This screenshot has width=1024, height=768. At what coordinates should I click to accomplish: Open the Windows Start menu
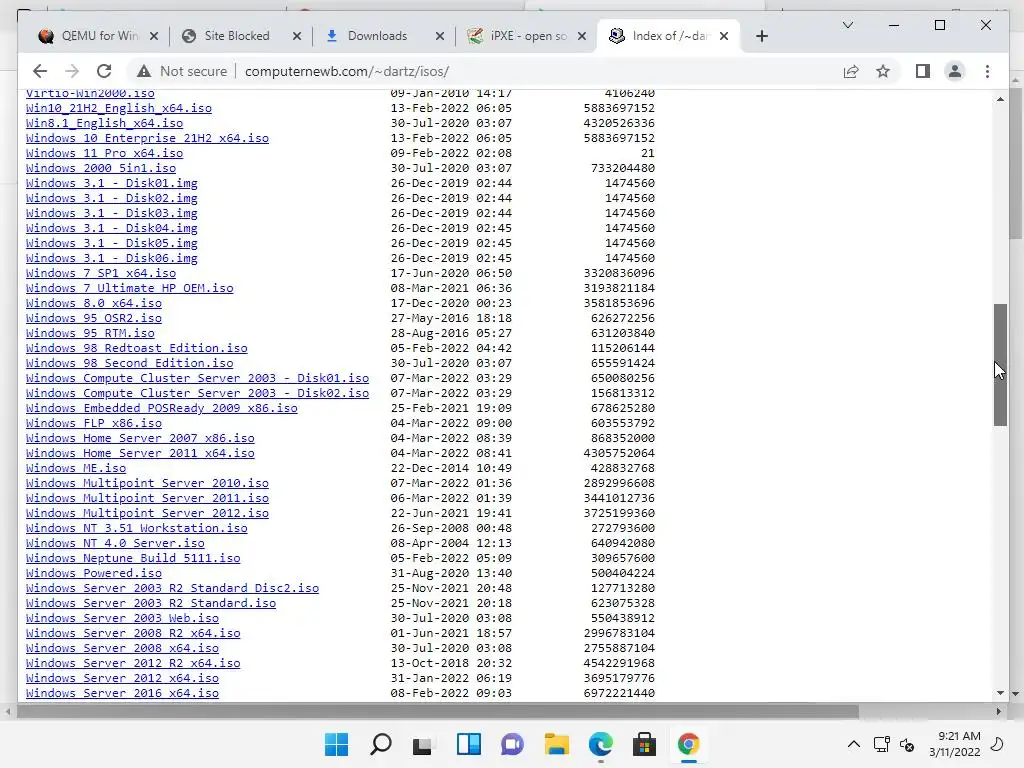[336, 744]
